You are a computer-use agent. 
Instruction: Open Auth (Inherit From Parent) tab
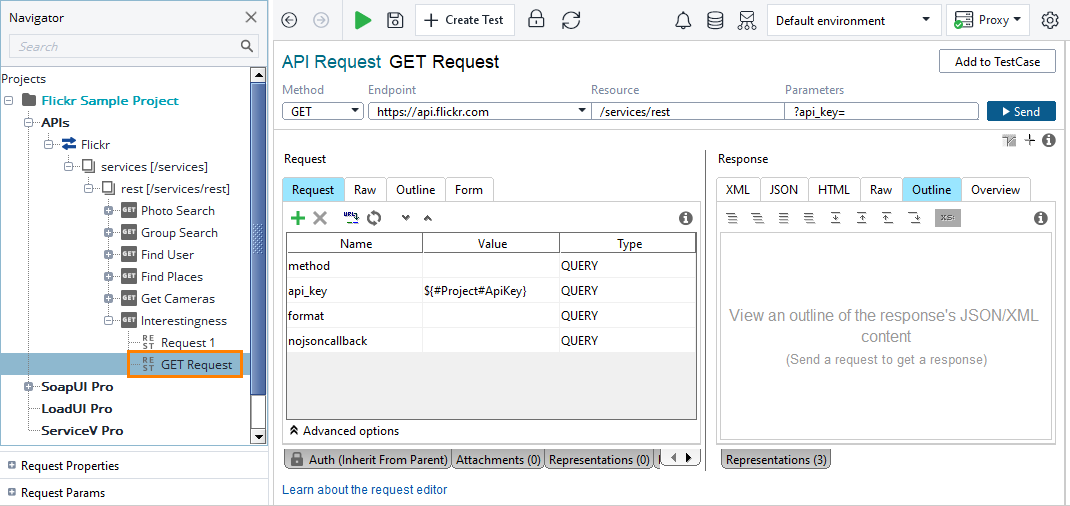[x=368, y=460]
